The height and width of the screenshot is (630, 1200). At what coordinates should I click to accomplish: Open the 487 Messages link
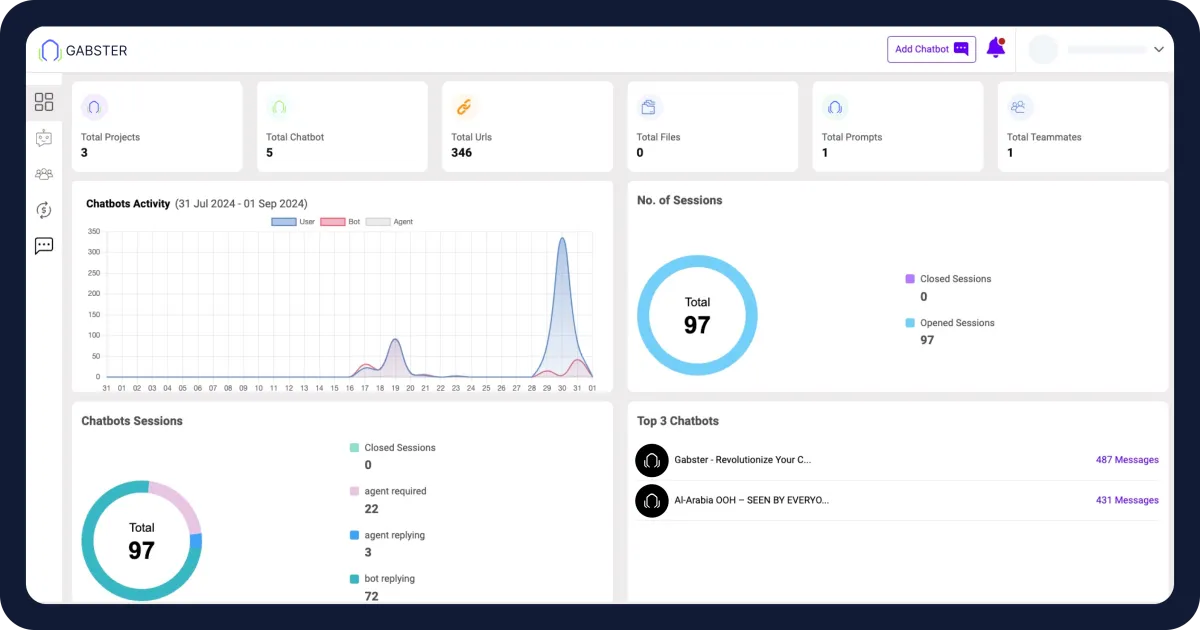point(1127,460)
